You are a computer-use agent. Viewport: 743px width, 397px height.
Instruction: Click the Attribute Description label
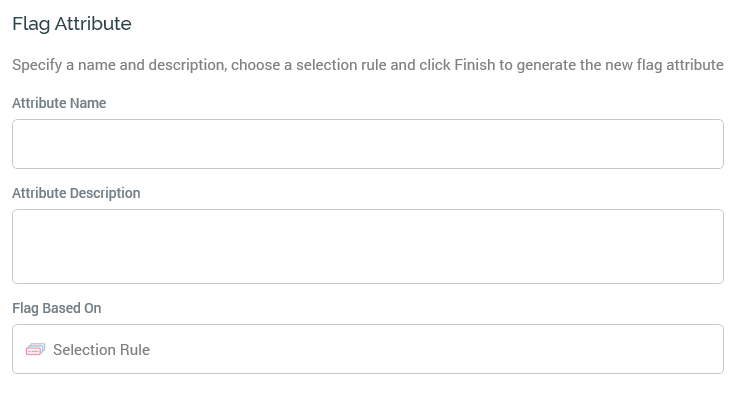76,193
